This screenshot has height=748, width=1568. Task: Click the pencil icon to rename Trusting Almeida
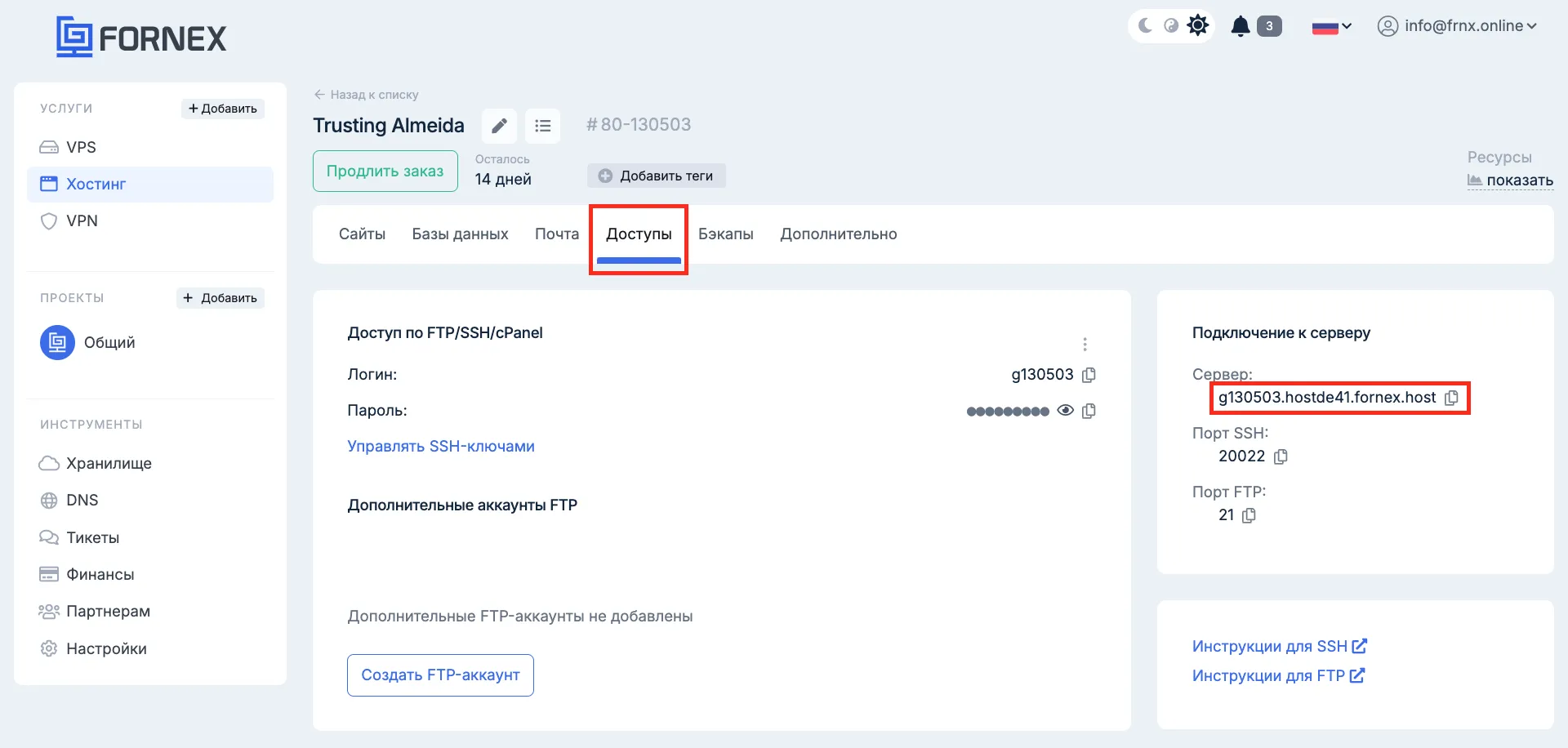(x=499, y=126)
